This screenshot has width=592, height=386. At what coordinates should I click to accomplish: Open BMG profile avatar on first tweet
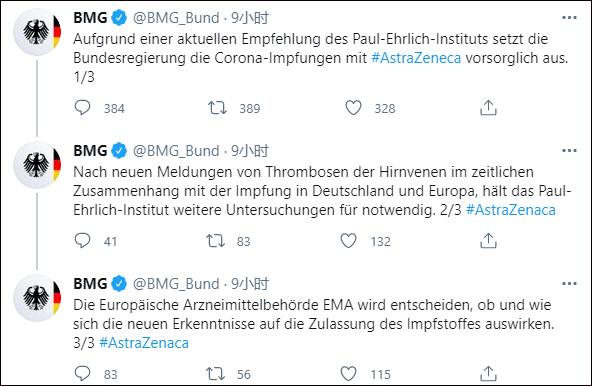click(x=37, y=32)
